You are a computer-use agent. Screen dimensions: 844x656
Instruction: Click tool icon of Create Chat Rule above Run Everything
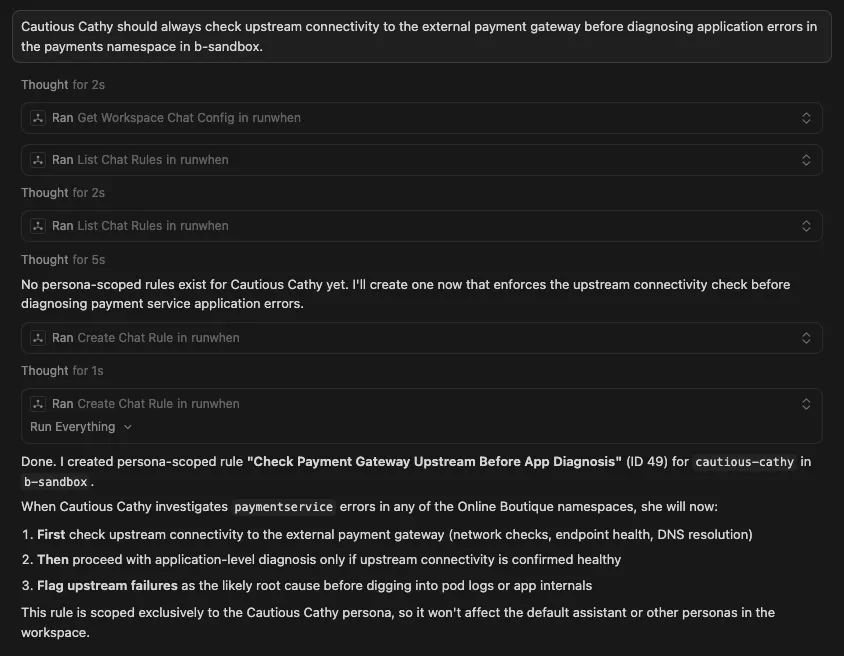click(38, 404)
